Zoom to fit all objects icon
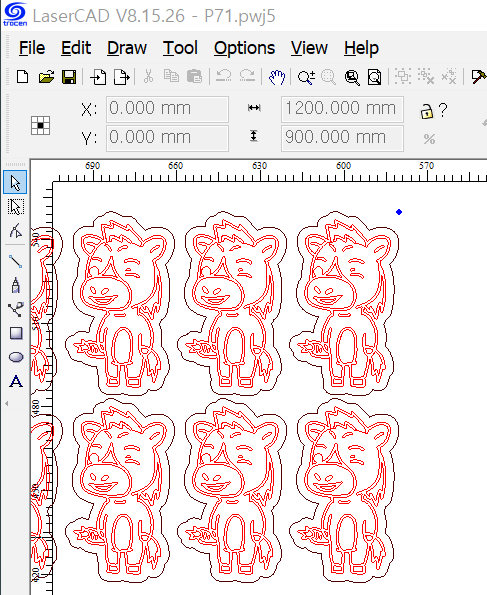Screen dimensions: 487x595 point(352,77)
